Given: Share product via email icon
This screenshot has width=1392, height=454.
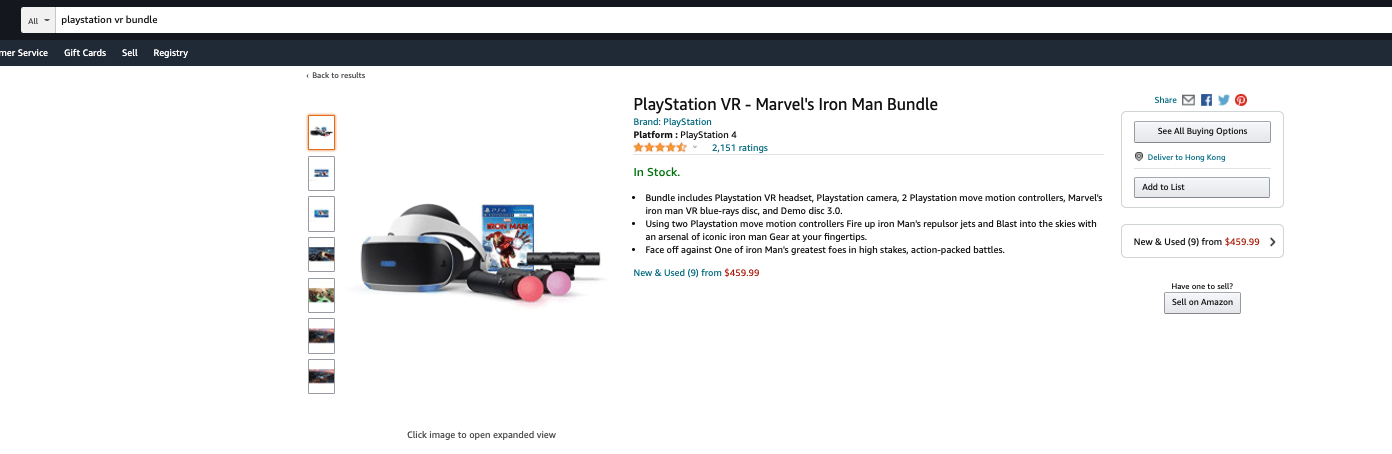Looking at the screenshot, I should [x=1188, y=100].
